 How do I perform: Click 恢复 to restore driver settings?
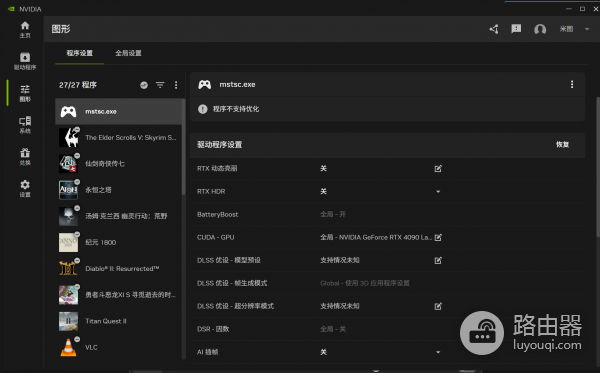pos(562,145)
